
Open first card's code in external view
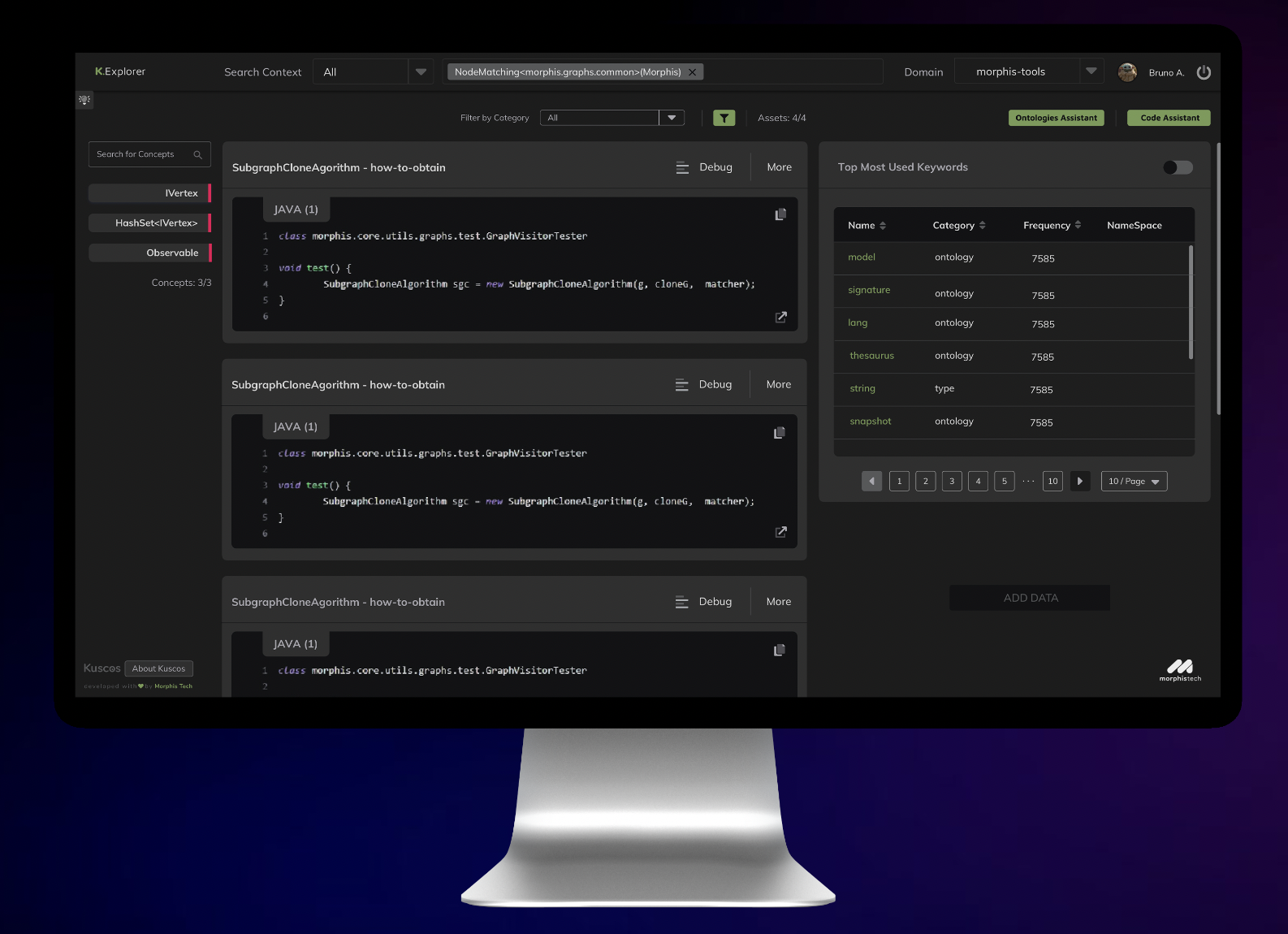(x=781, y=317)
